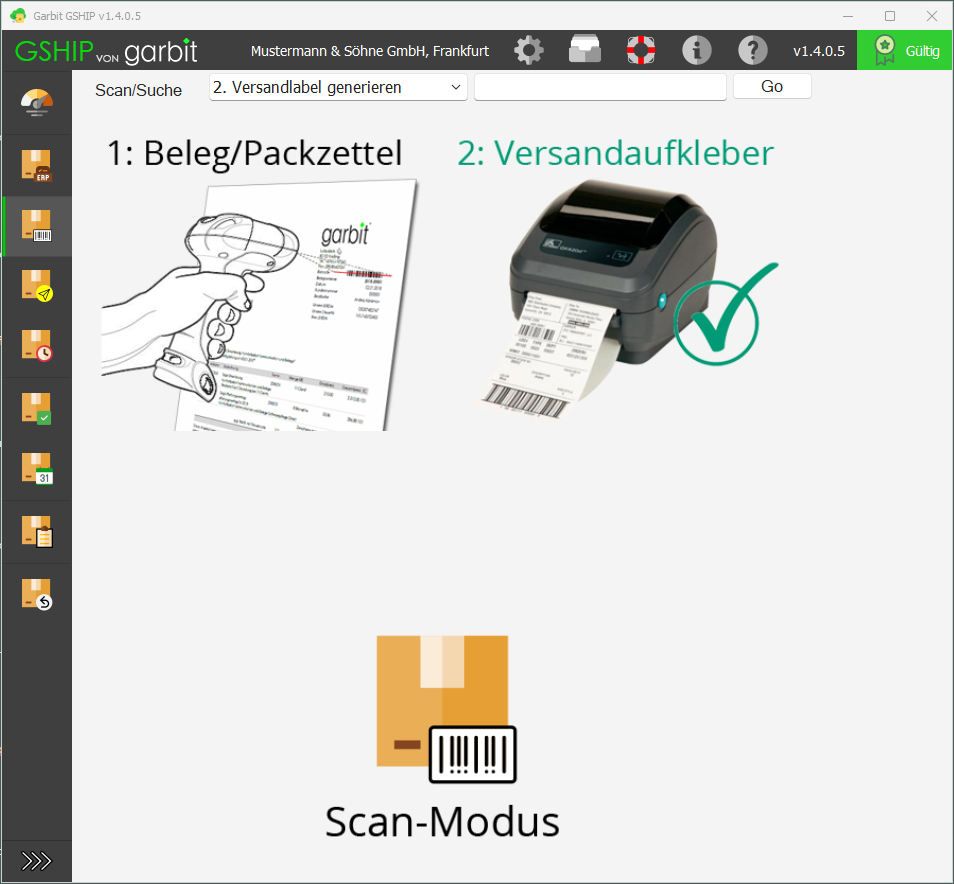The width and height of the screenshot is (954, 884).
Task: Click the green Gültig license badge
Action: (x=905, y=50)
